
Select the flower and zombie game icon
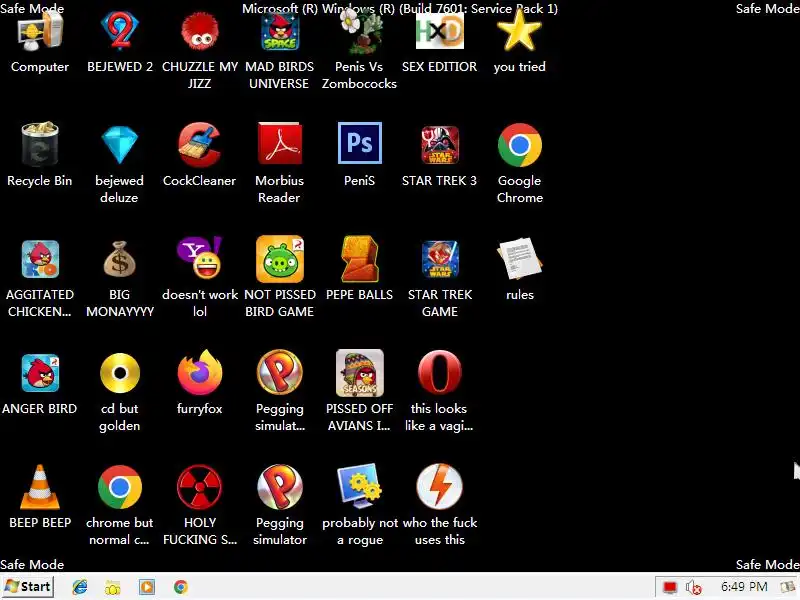tap(360, 32)
